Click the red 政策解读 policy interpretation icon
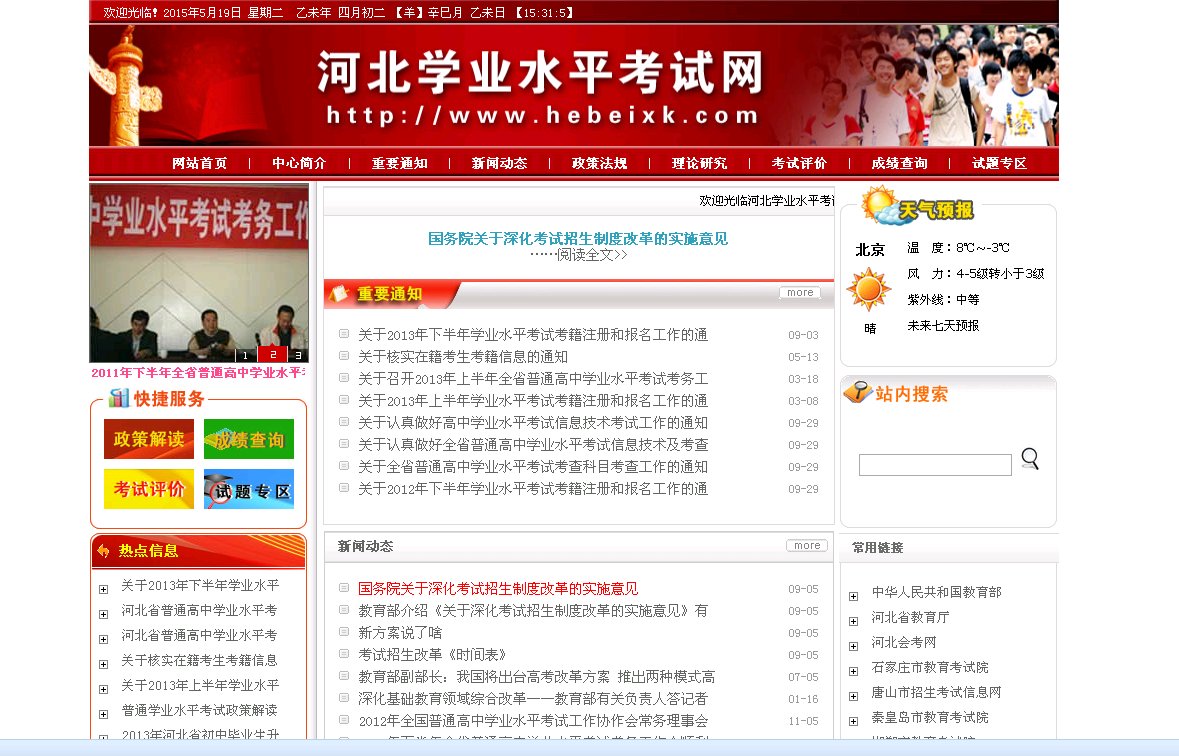This screenshot has height=756, width=1179. (x=148, y=439)
